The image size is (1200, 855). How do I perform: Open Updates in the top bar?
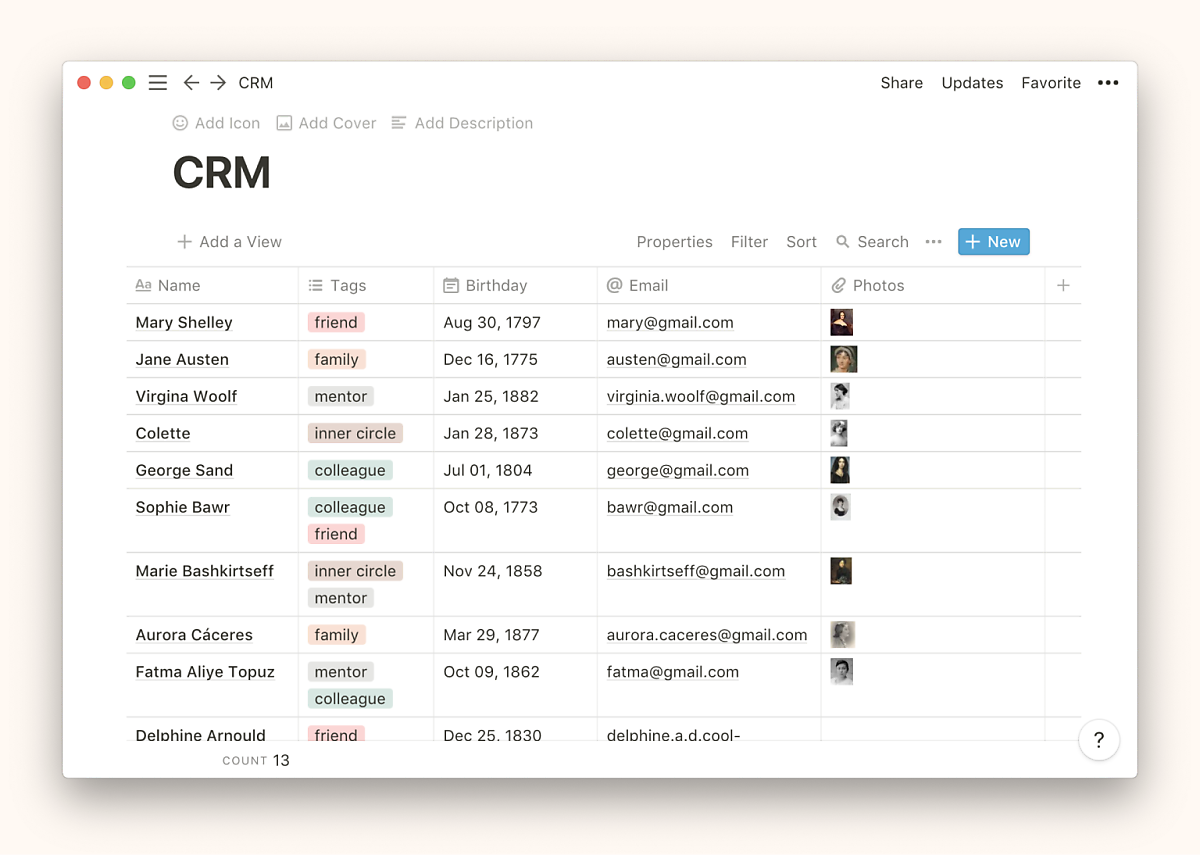click(972, 83)
